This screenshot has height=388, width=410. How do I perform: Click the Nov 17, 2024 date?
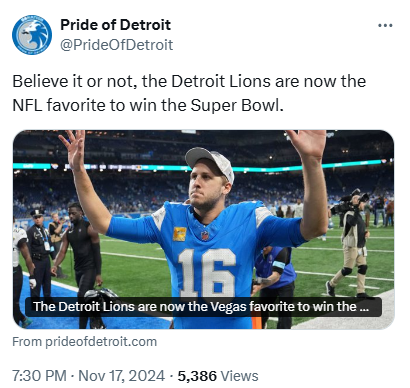click(122, 376)
